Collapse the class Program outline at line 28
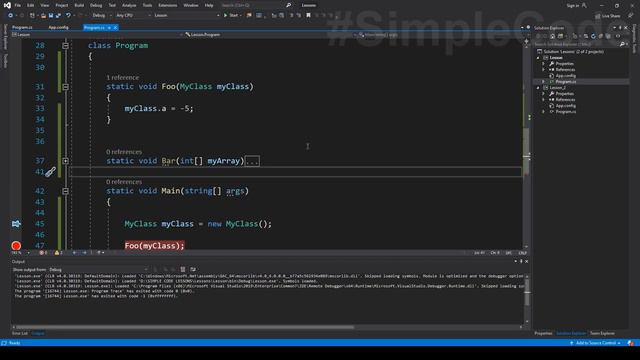 (65, 46)
